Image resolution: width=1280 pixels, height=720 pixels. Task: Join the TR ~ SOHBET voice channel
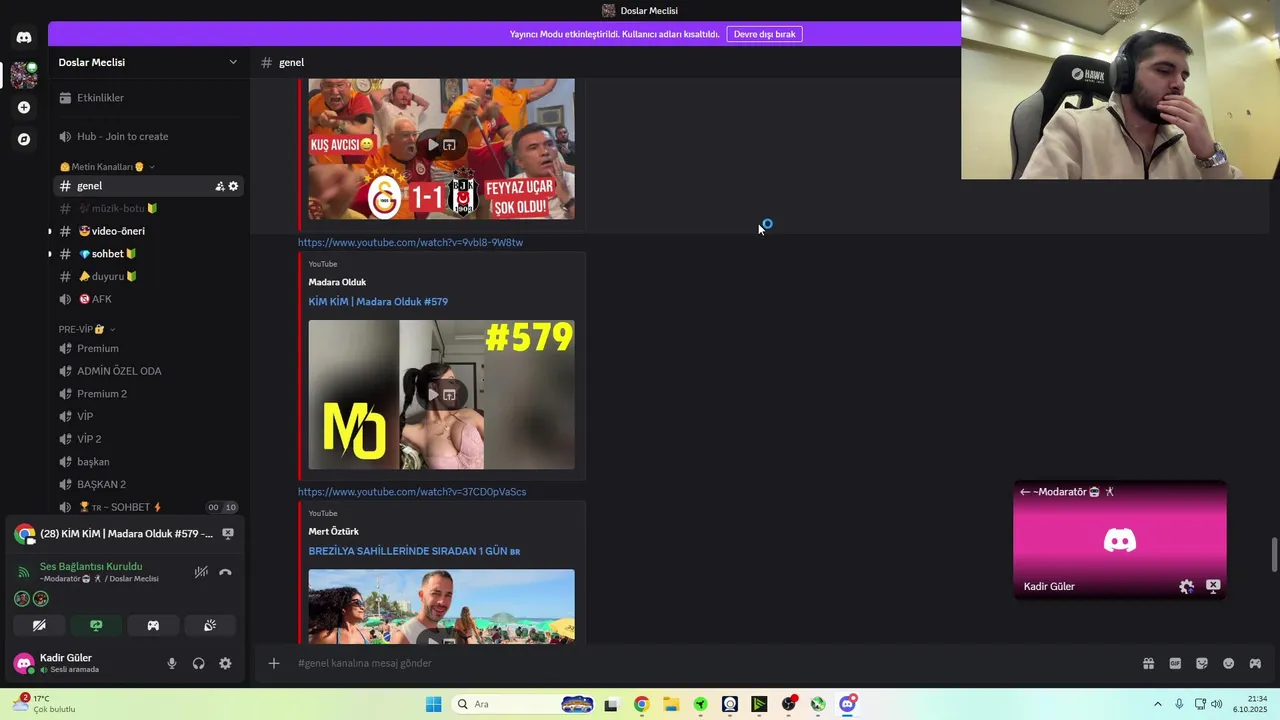click(148, 507)
